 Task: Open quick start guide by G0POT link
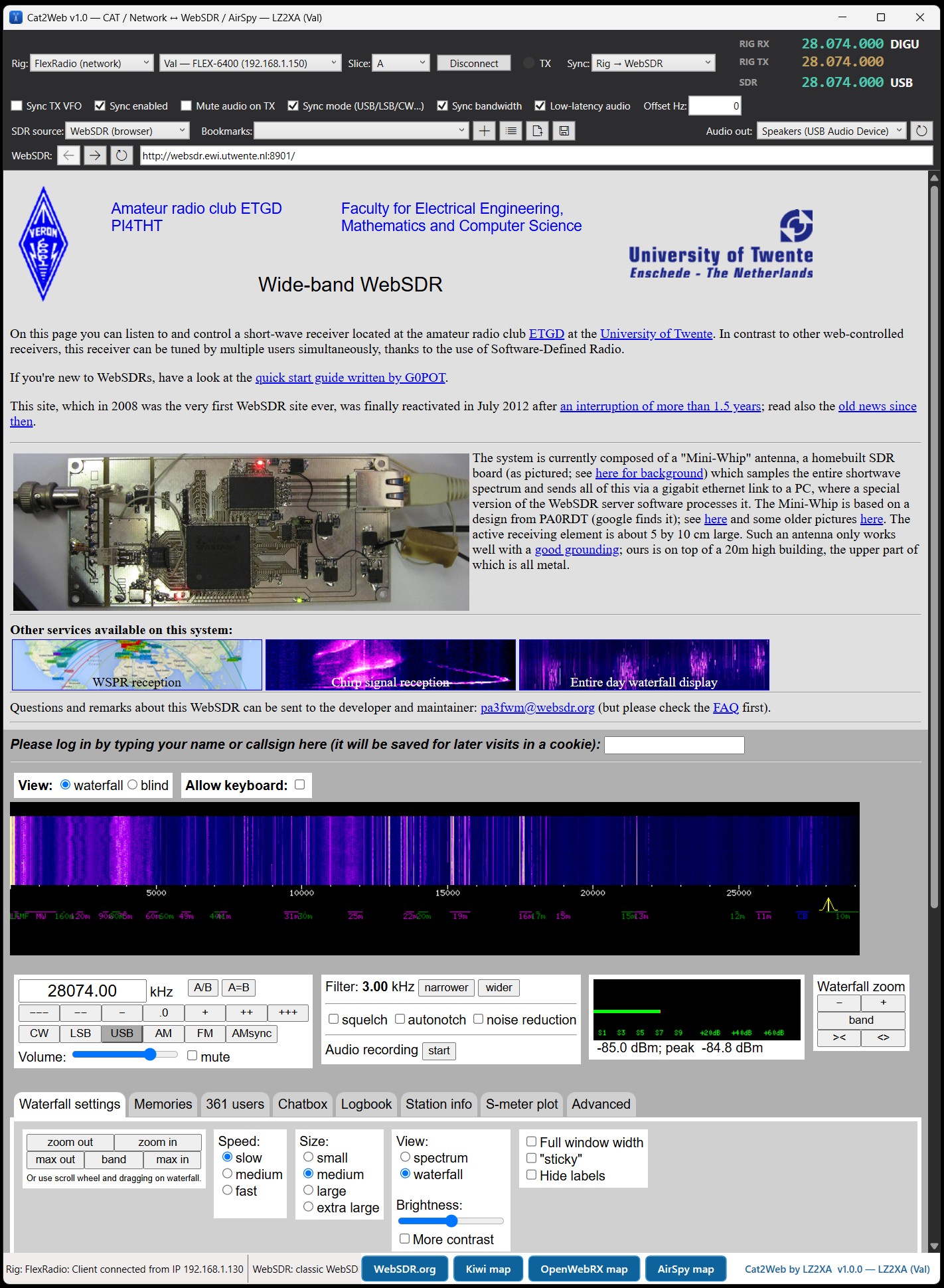pos(351,378)
